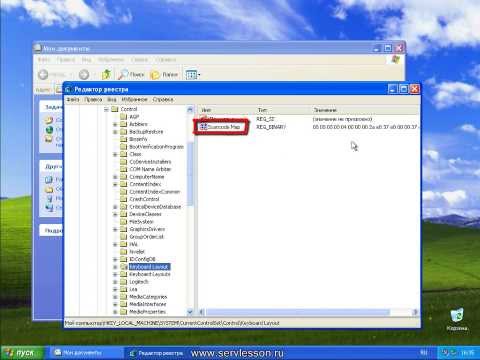Screen dimensions: 480x360
Task: Open the Сервис menu in My Documents window
Action: tap(139, 60)
